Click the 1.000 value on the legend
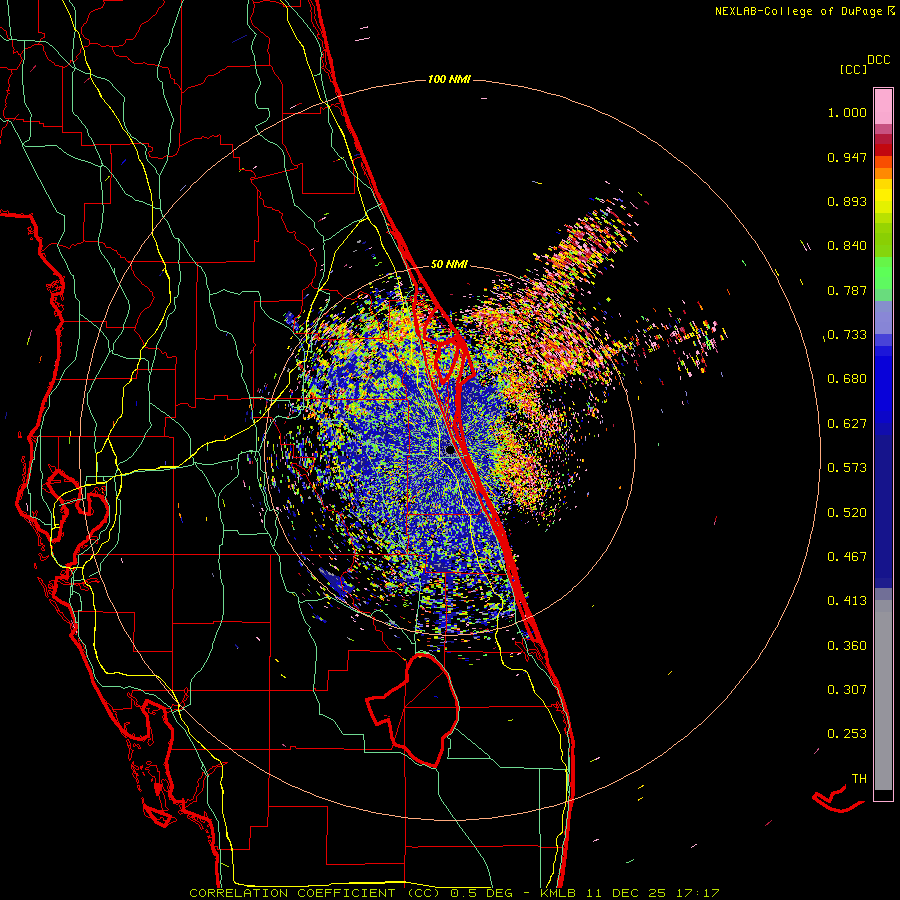The image size is (900, 900). 847,112
